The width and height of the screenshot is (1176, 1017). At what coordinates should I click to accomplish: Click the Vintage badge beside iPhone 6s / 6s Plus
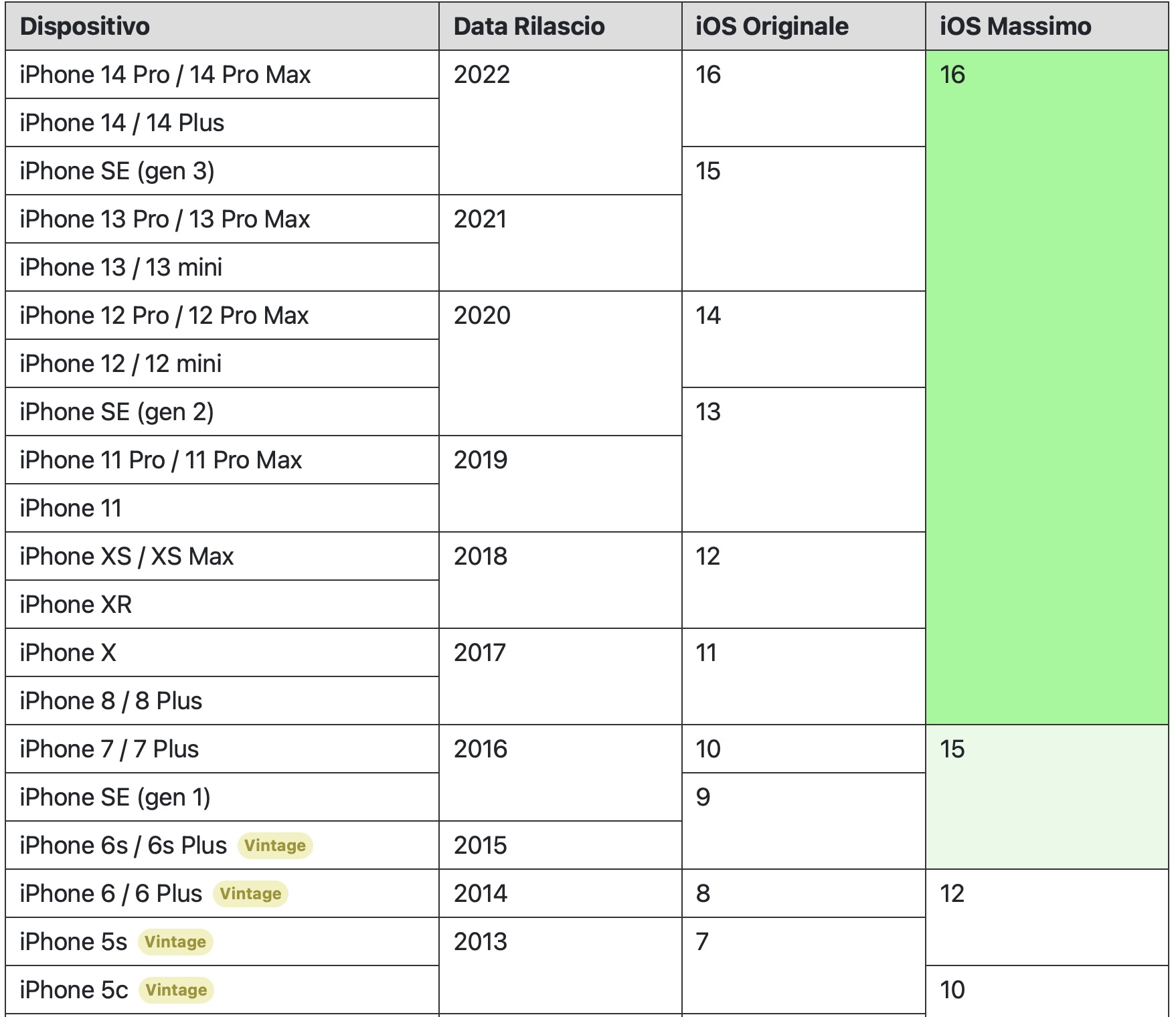click(x=275, y=846)
